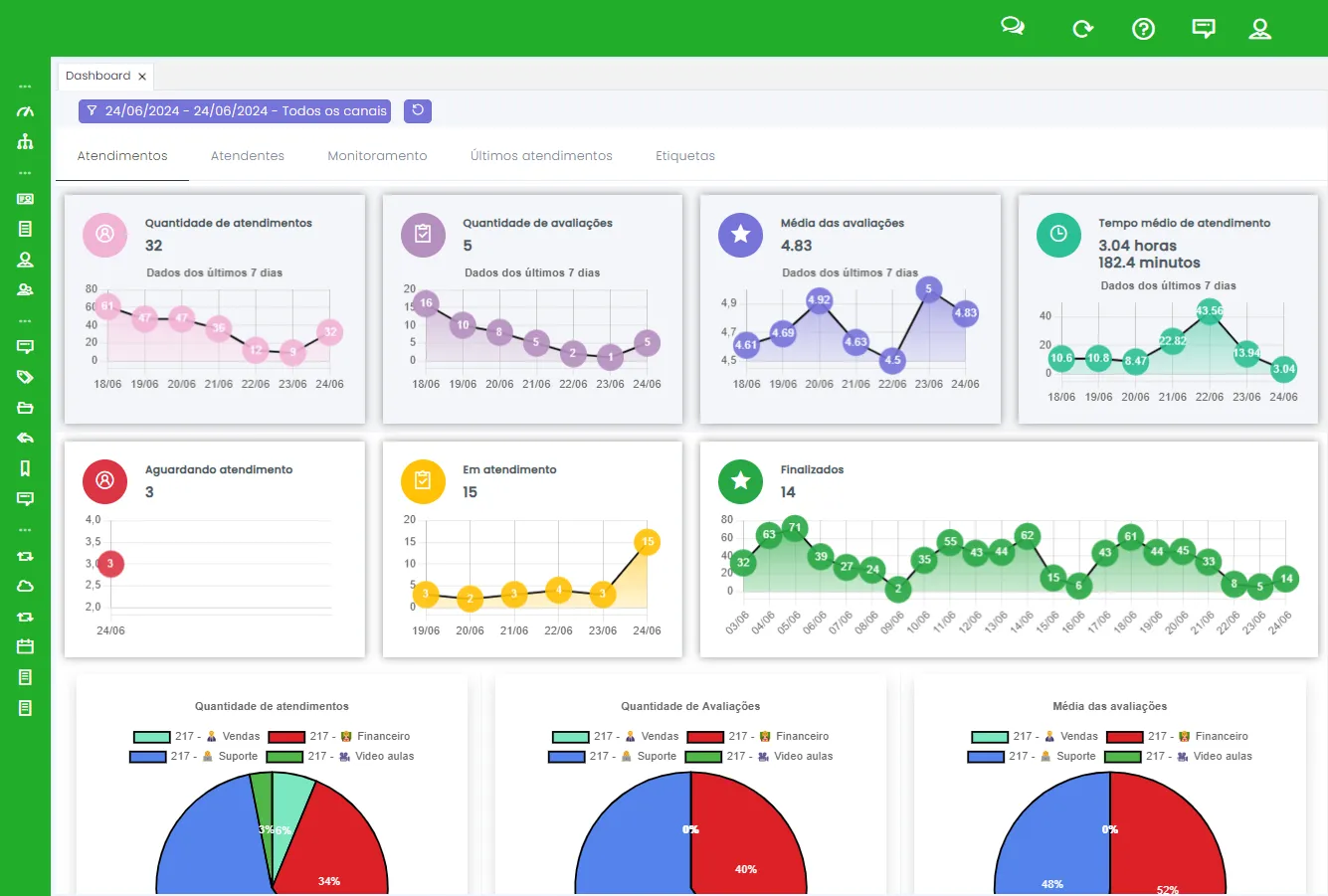Screen dimensions: 1328x896
Task: Toggle Vendas series in Quantidade de atendimentos pie
Action: click(197, 737)
